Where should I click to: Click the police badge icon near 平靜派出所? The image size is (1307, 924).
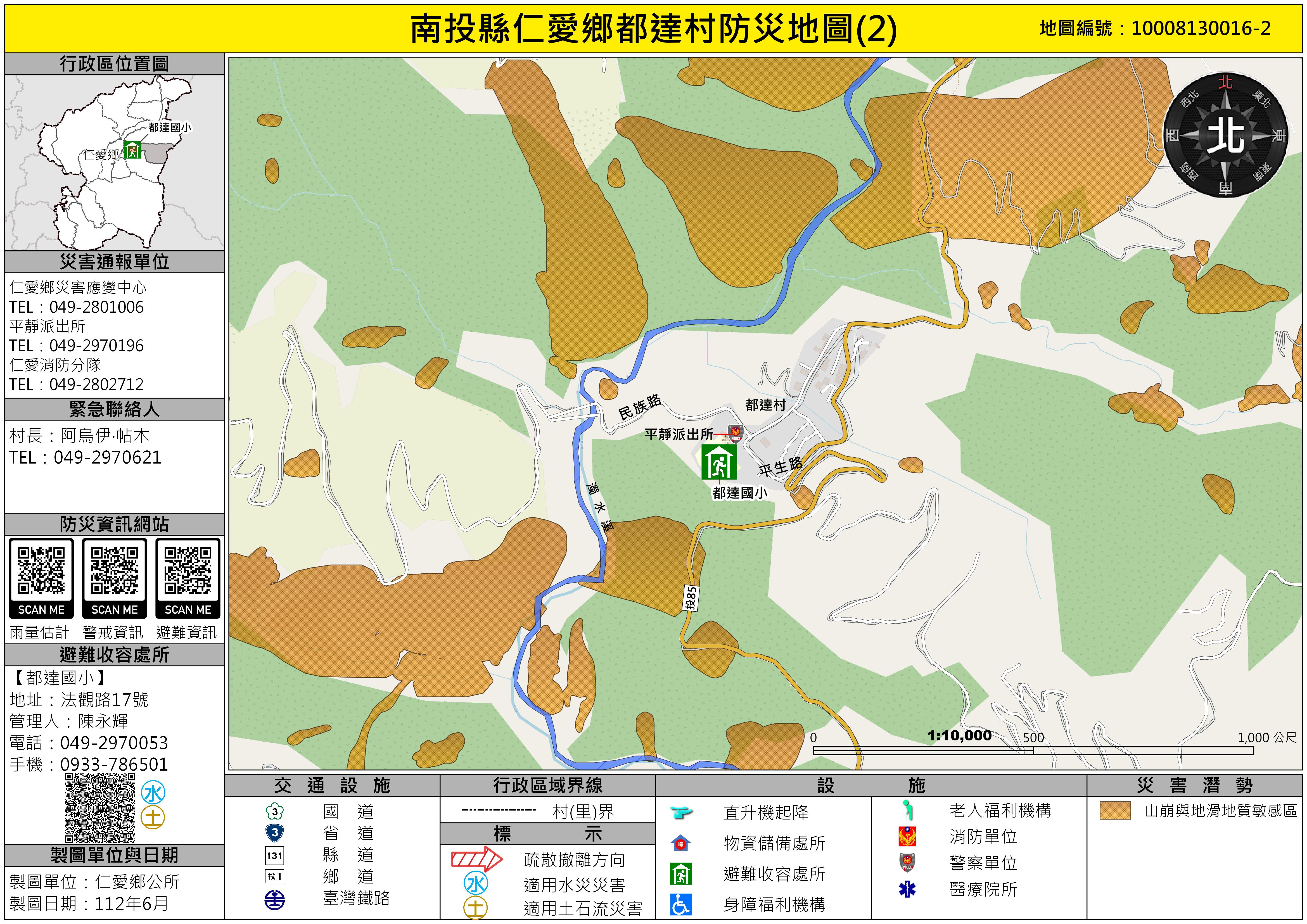736,433
